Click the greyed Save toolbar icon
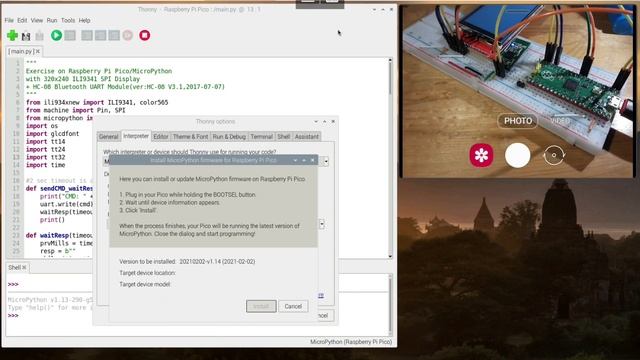This screenshot has width=640, height=360. (x=40, y=36)
